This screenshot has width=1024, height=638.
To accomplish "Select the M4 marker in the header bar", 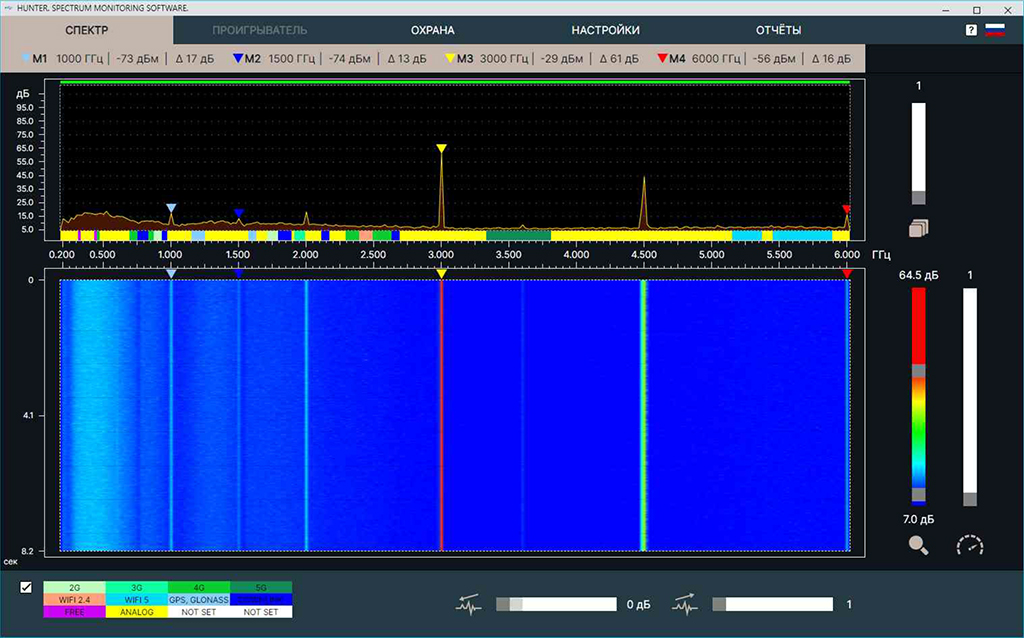I will tap(671, 59).
